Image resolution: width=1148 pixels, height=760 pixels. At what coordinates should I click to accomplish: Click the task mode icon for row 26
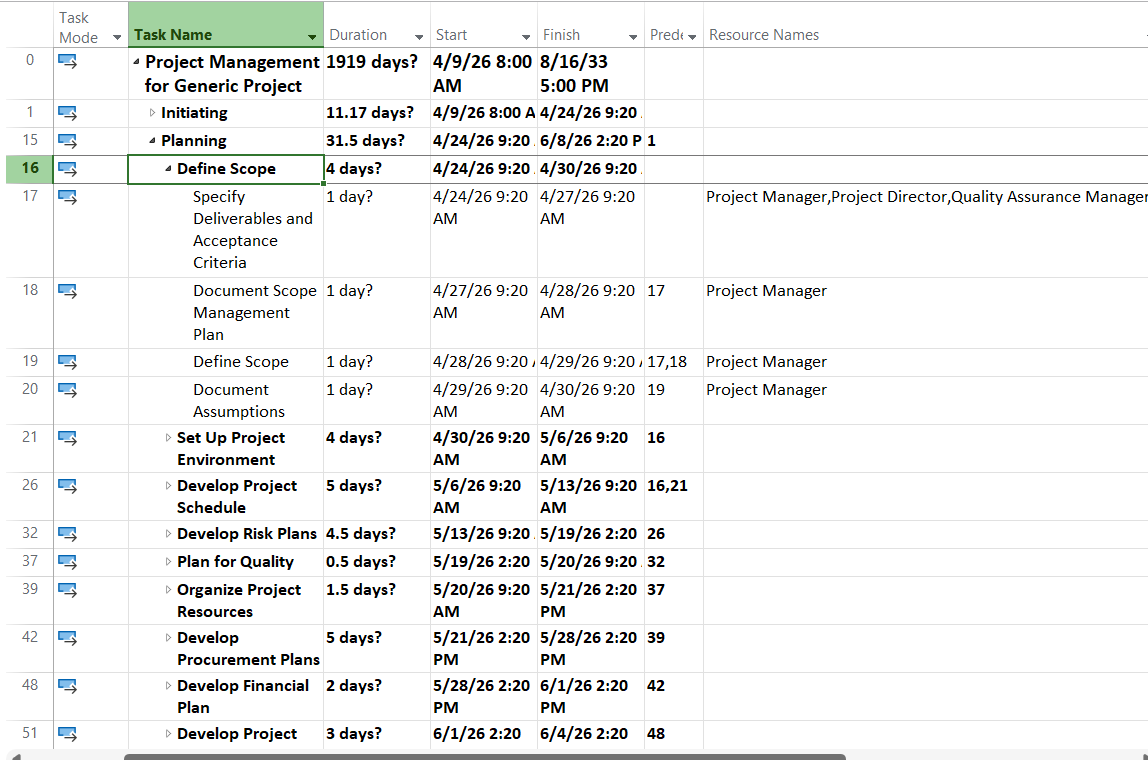pos(67,486)
